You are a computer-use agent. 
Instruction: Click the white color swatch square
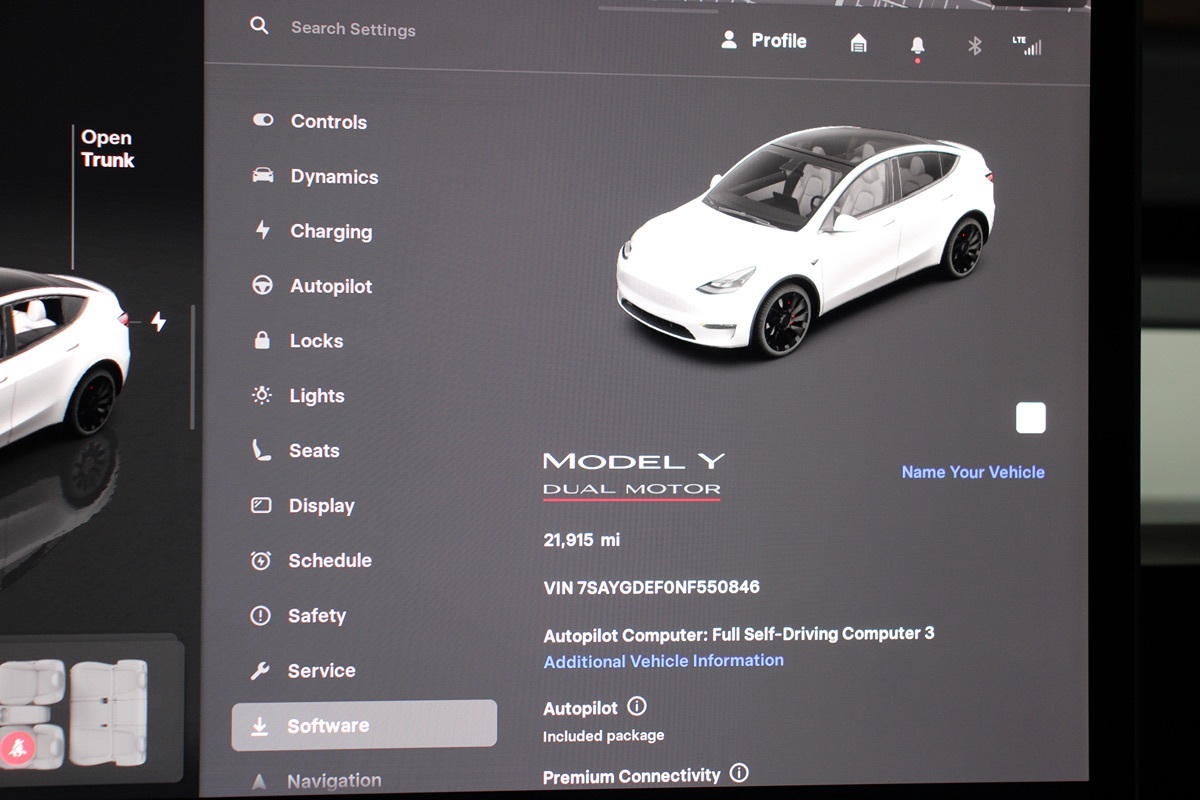(1030, 418)
